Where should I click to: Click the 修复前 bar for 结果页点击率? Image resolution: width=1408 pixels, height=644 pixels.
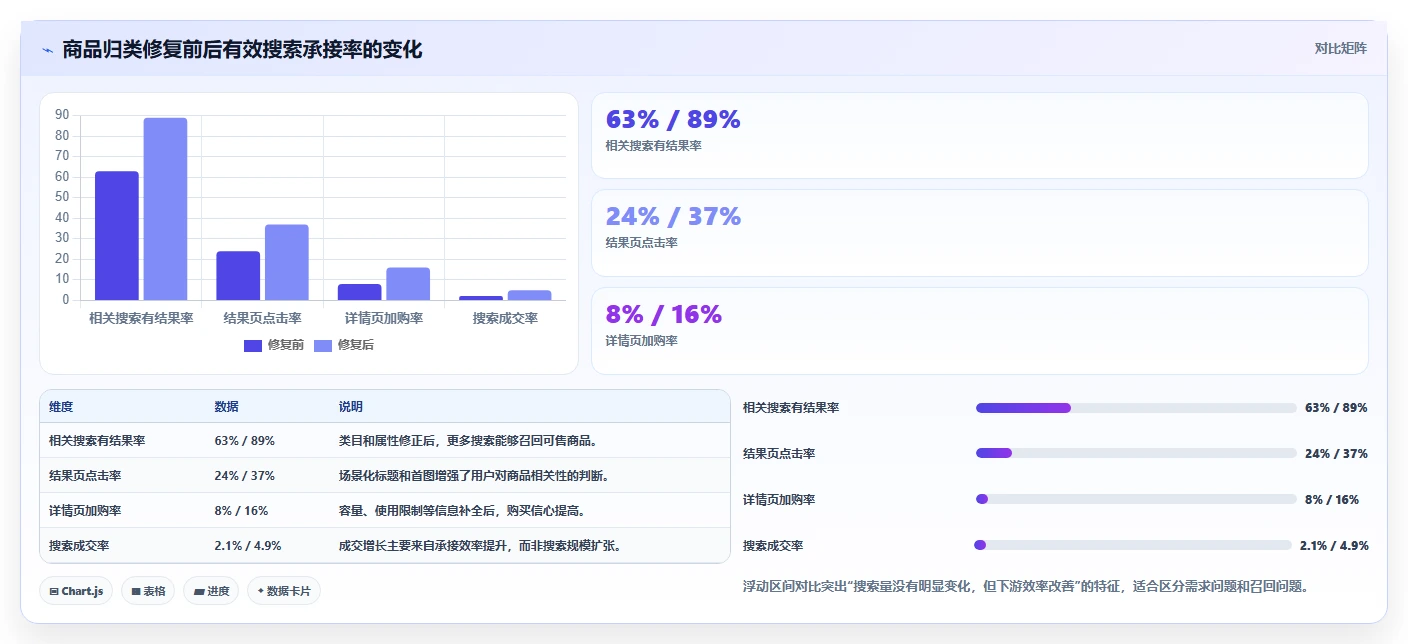(238, 276)
